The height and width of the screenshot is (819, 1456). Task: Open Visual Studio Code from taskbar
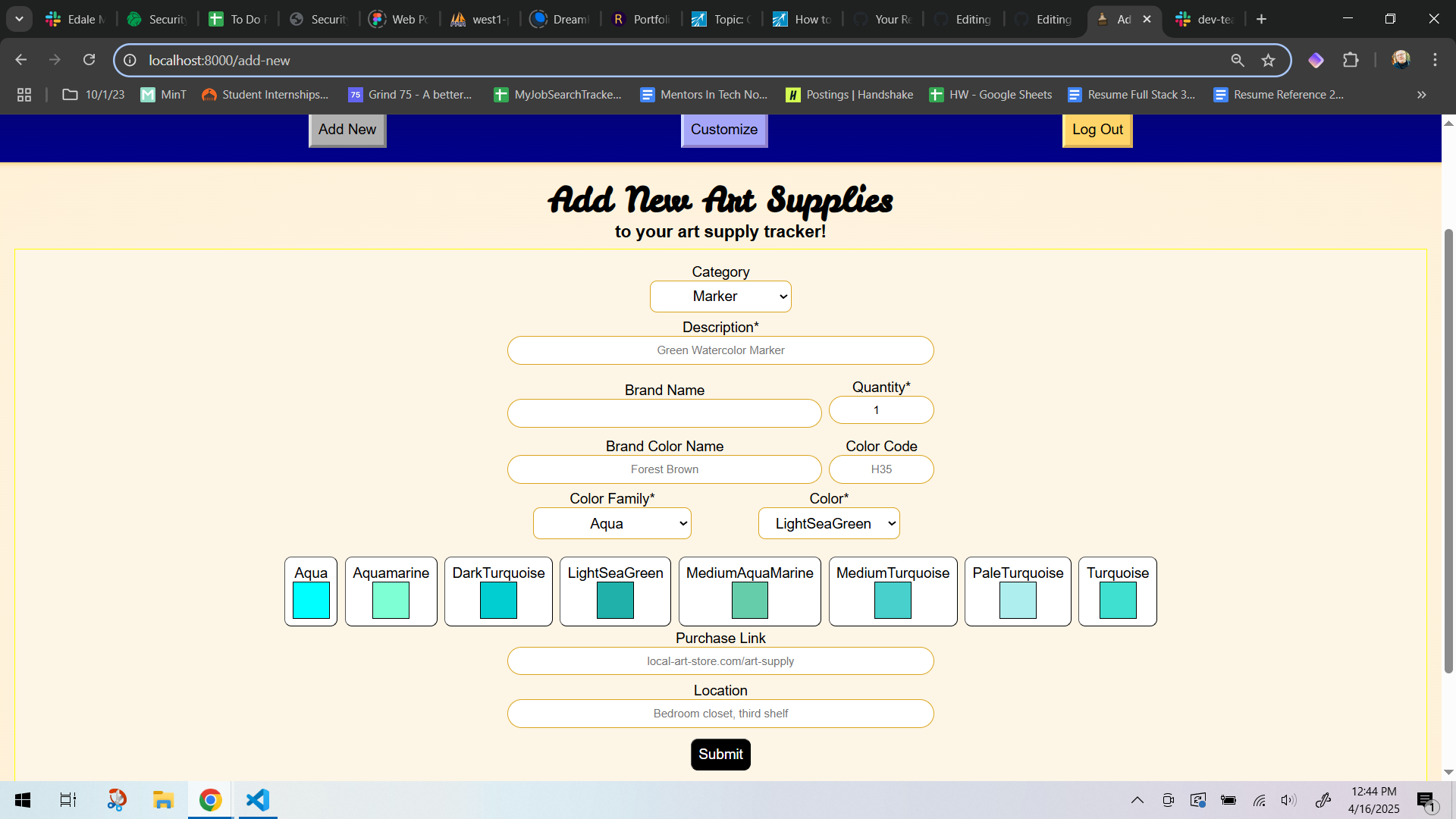pos(258,800)
